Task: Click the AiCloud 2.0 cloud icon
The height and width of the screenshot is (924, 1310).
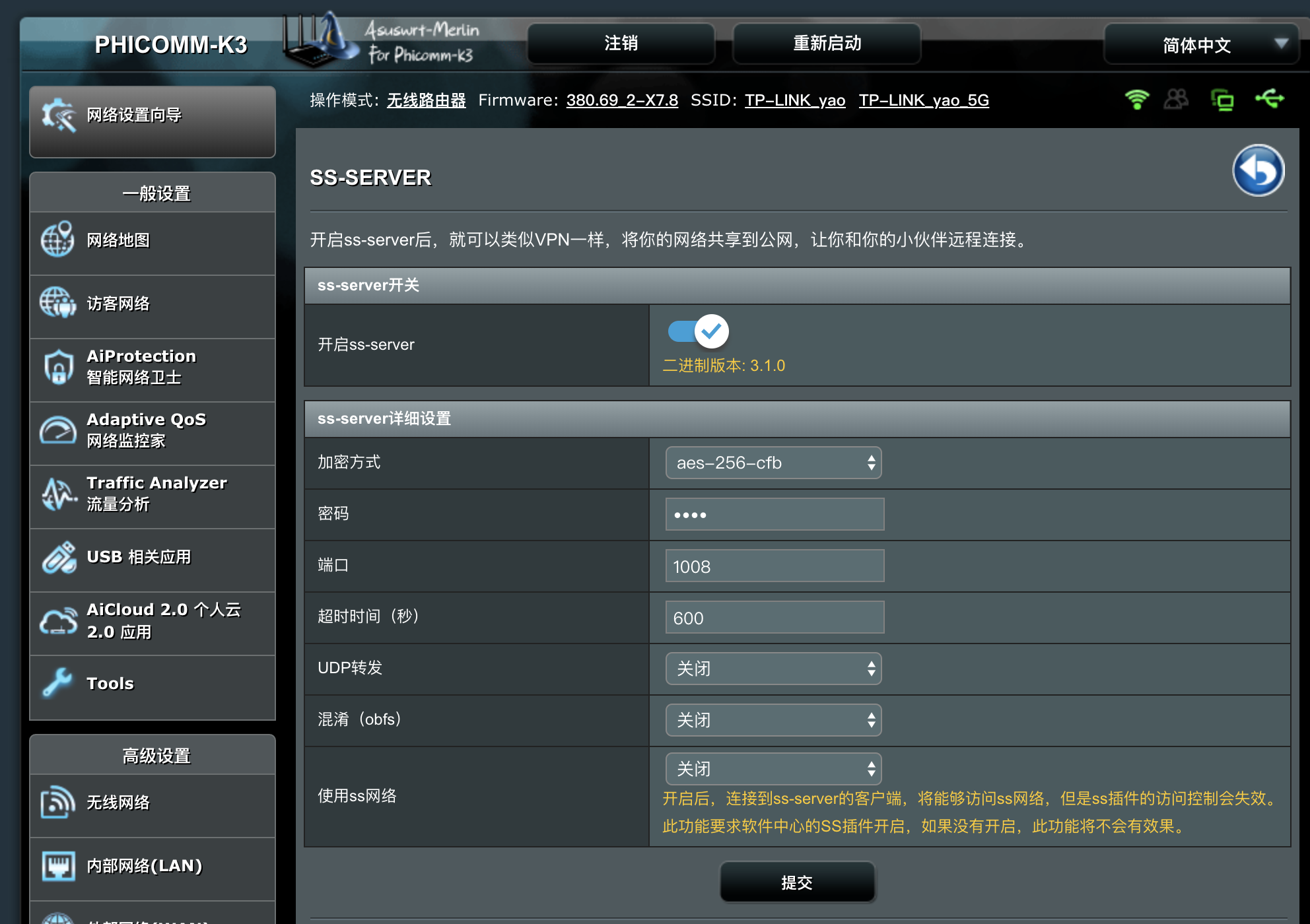Action: click(x=58, y=620)
